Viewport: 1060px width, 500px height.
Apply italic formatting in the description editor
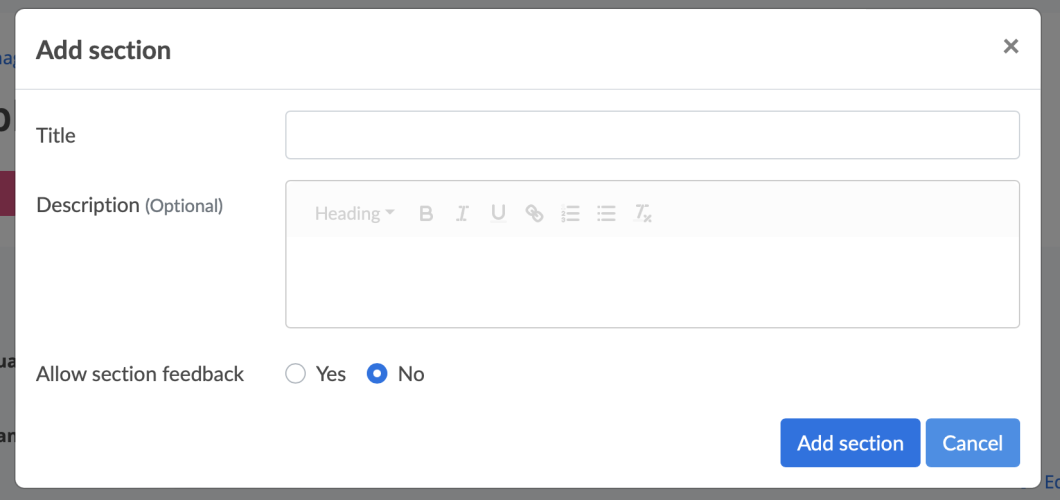point(462,213)
